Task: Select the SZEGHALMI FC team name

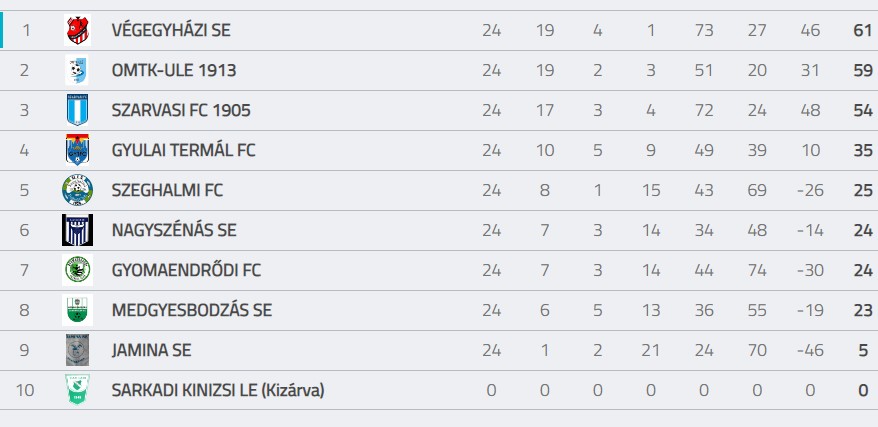Action: click(x=167, y=190)
